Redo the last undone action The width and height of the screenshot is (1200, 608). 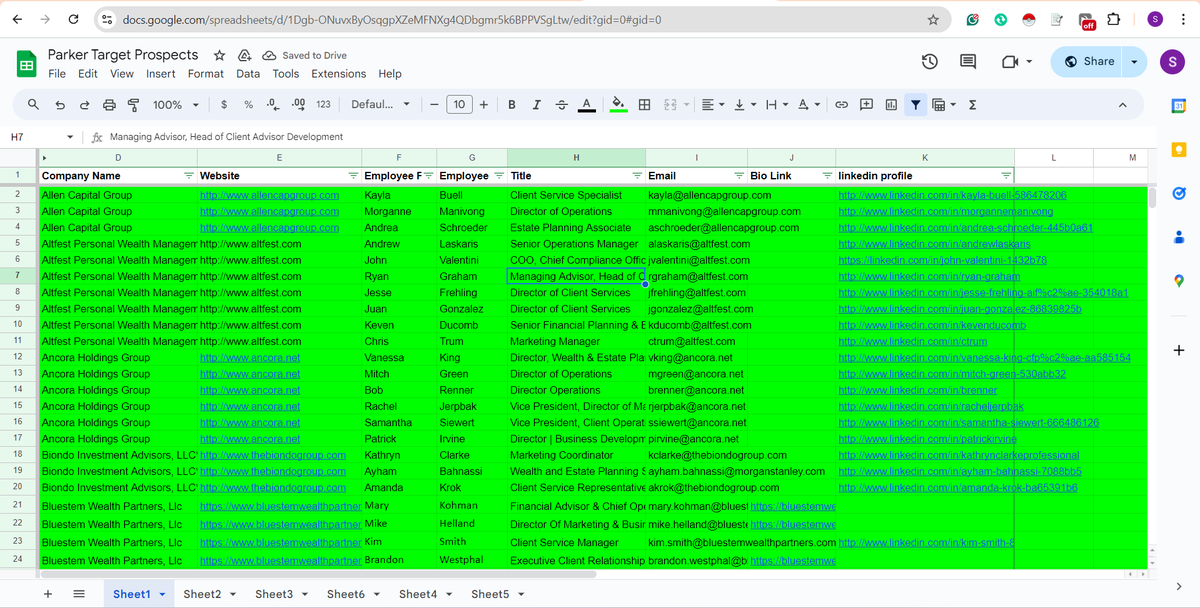84,104
